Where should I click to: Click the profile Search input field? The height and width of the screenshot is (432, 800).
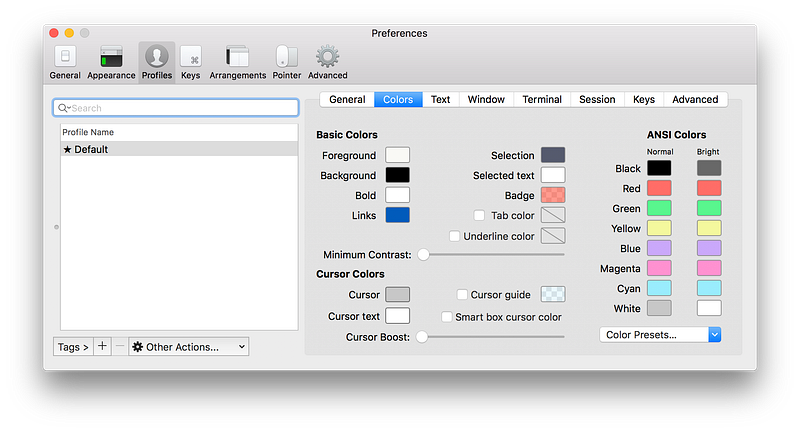pyautogui.click(x=176, y=108)
